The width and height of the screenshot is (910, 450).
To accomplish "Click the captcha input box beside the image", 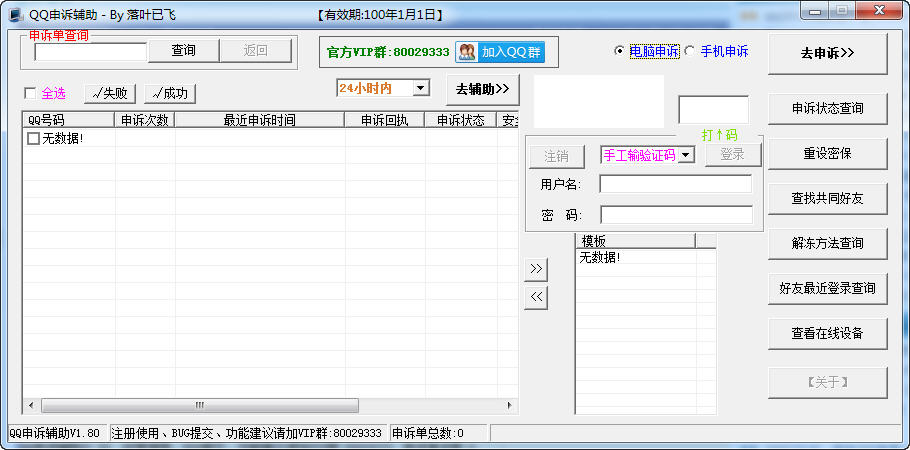I will tap(714, 110).
